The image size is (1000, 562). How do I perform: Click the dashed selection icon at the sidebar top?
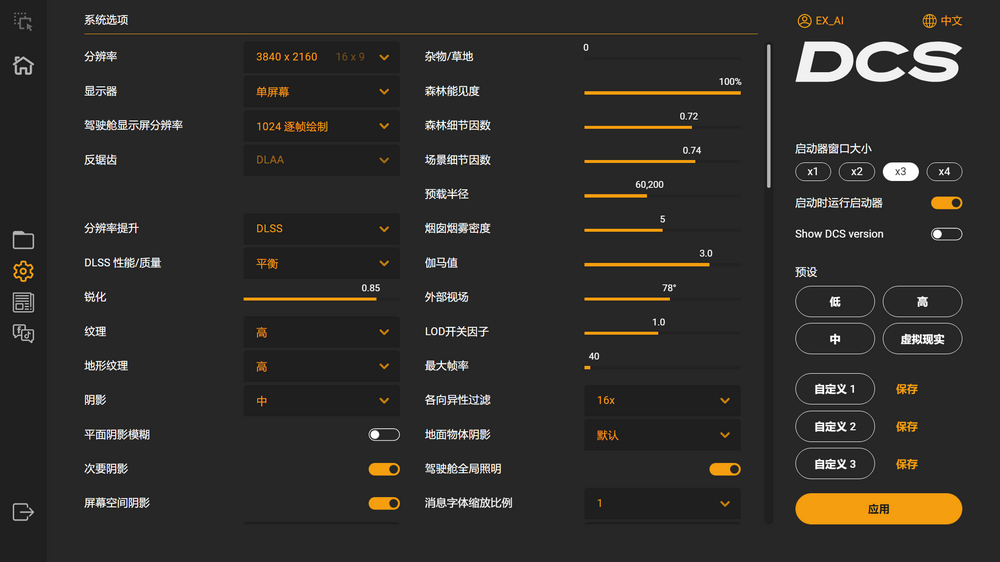coord(23,21)
